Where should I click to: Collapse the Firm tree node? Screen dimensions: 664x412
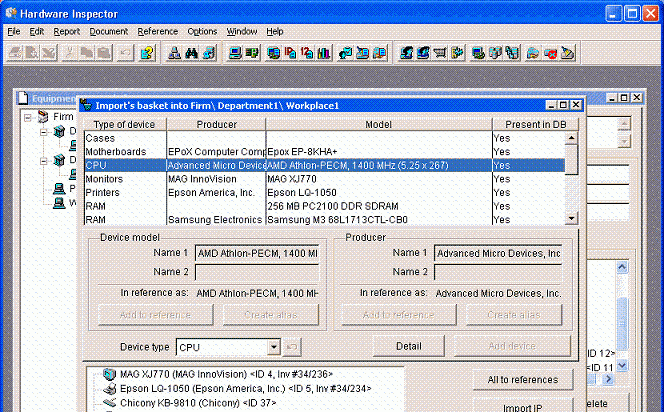coord(28,117)
